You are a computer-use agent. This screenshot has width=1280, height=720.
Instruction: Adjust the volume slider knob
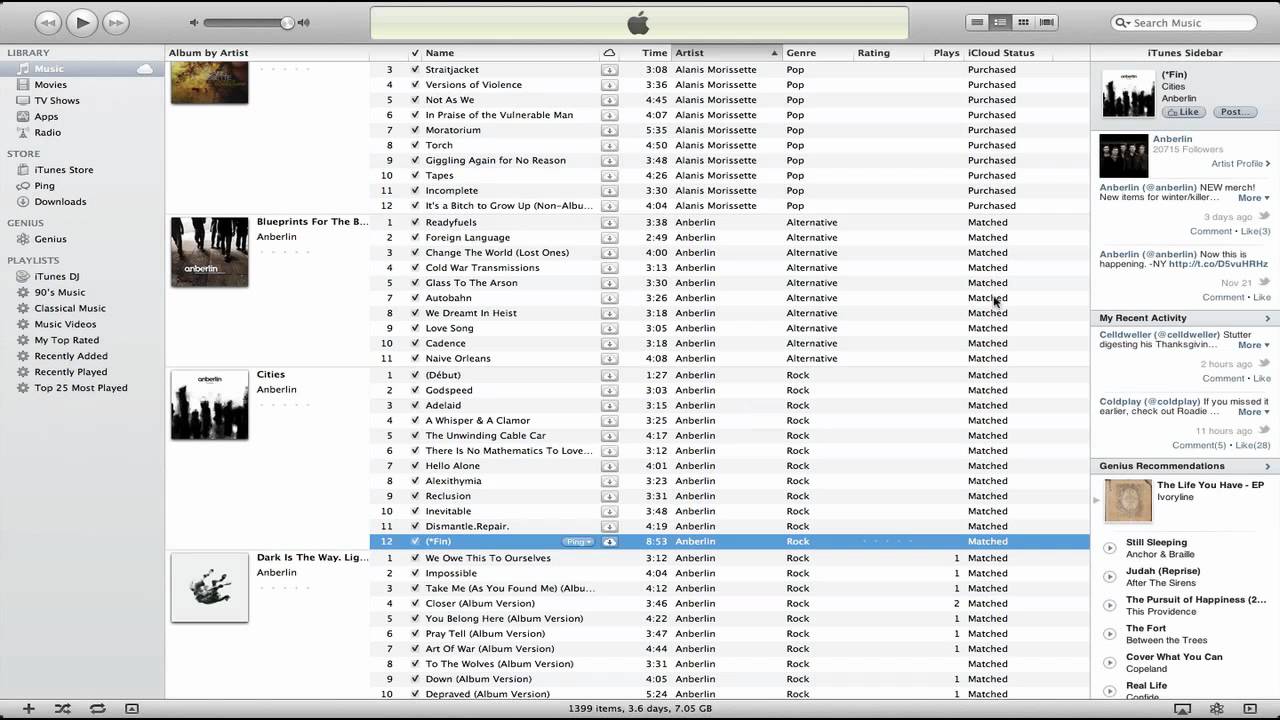point(287,22)
